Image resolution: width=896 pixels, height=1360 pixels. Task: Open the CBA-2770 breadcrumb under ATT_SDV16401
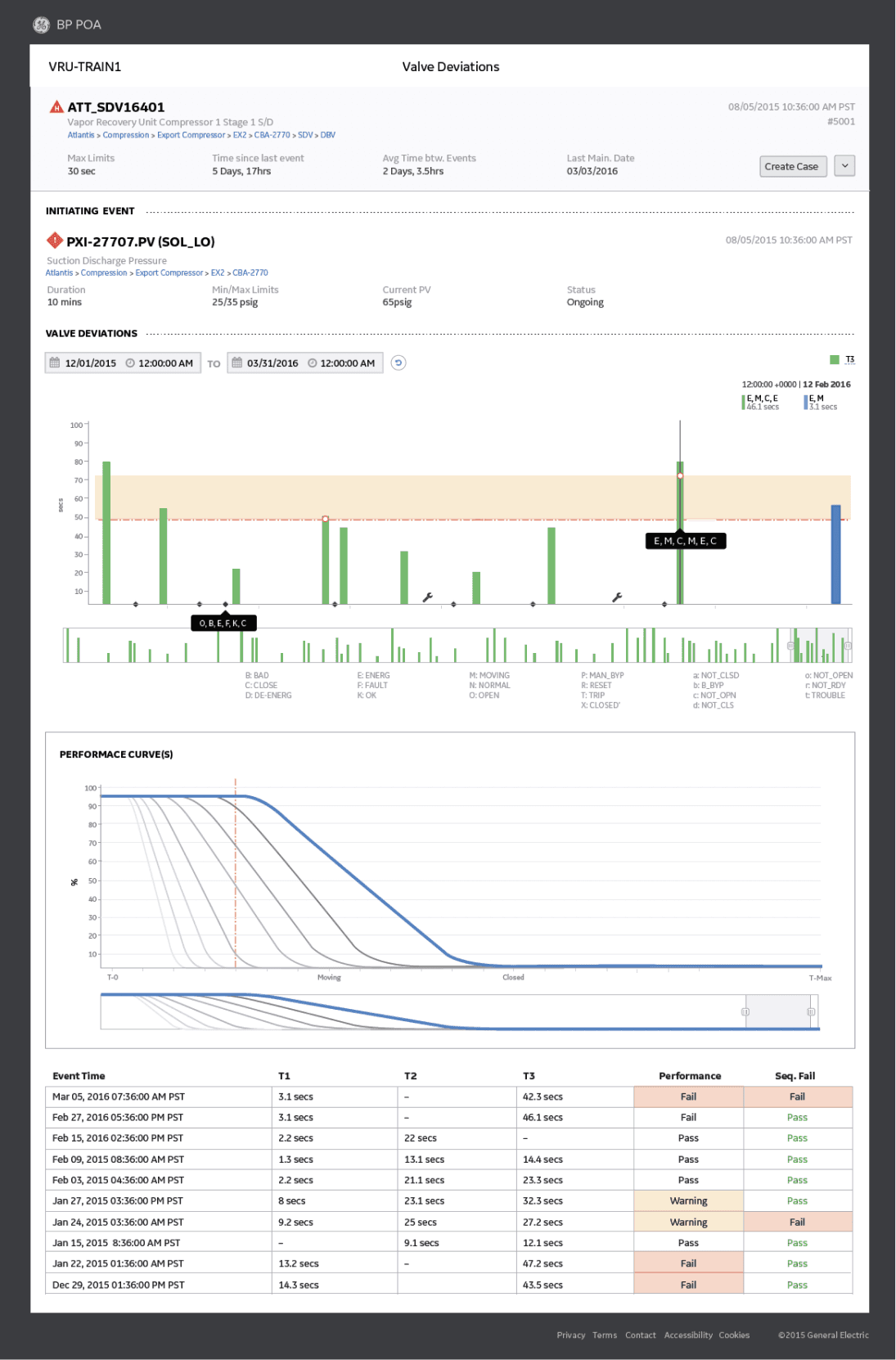pos(272,135)
